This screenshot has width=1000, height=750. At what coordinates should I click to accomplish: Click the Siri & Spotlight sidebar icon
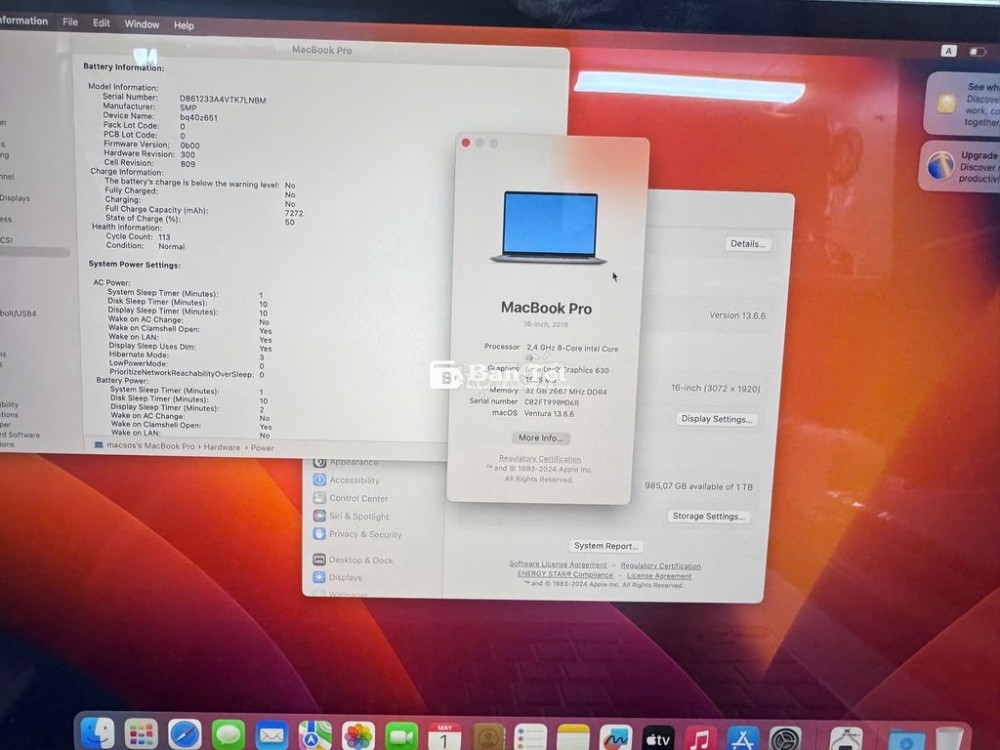click(x=320, y=515)
